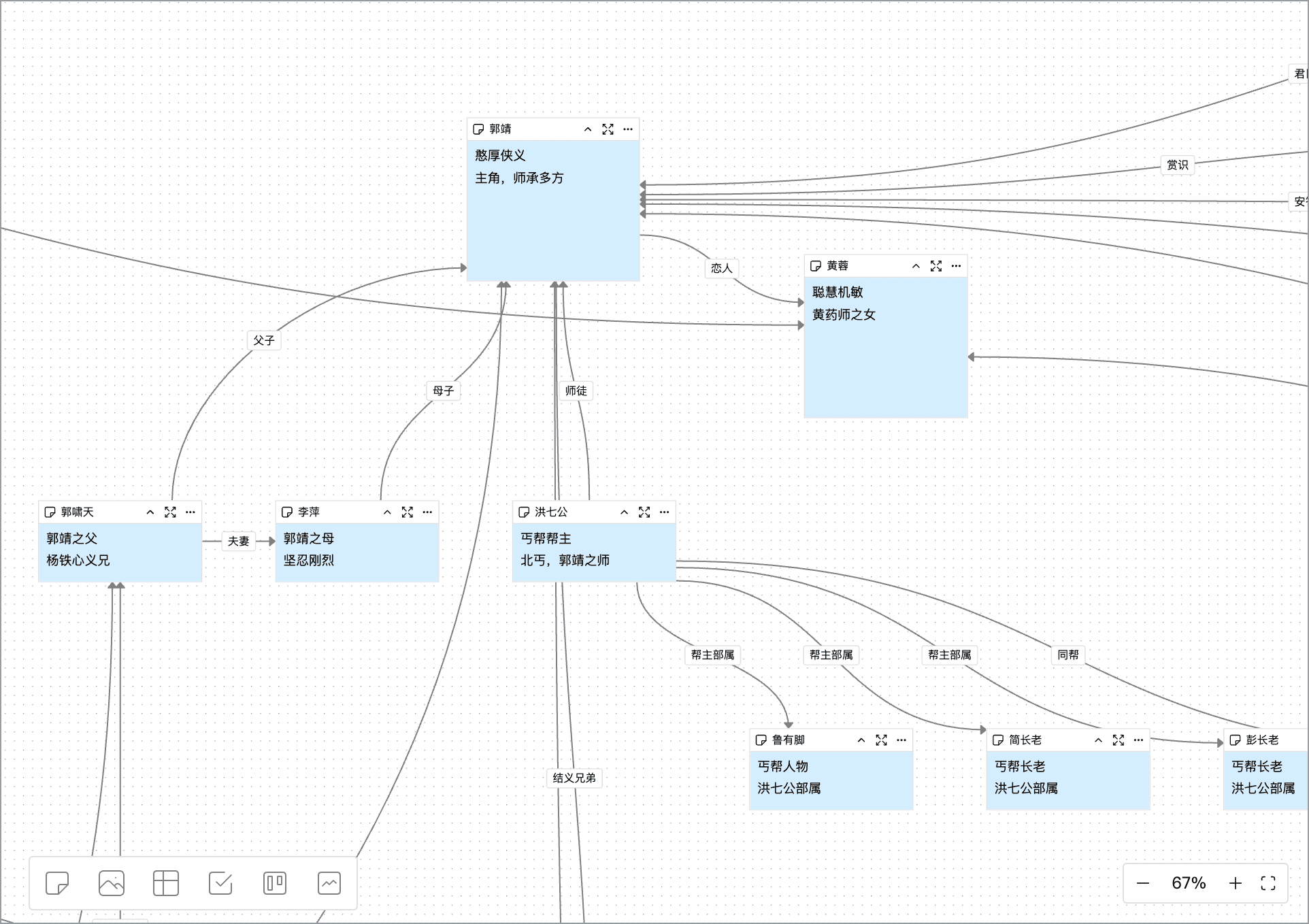Expand the 郭靖 card to fullscreen

(608, 129)
